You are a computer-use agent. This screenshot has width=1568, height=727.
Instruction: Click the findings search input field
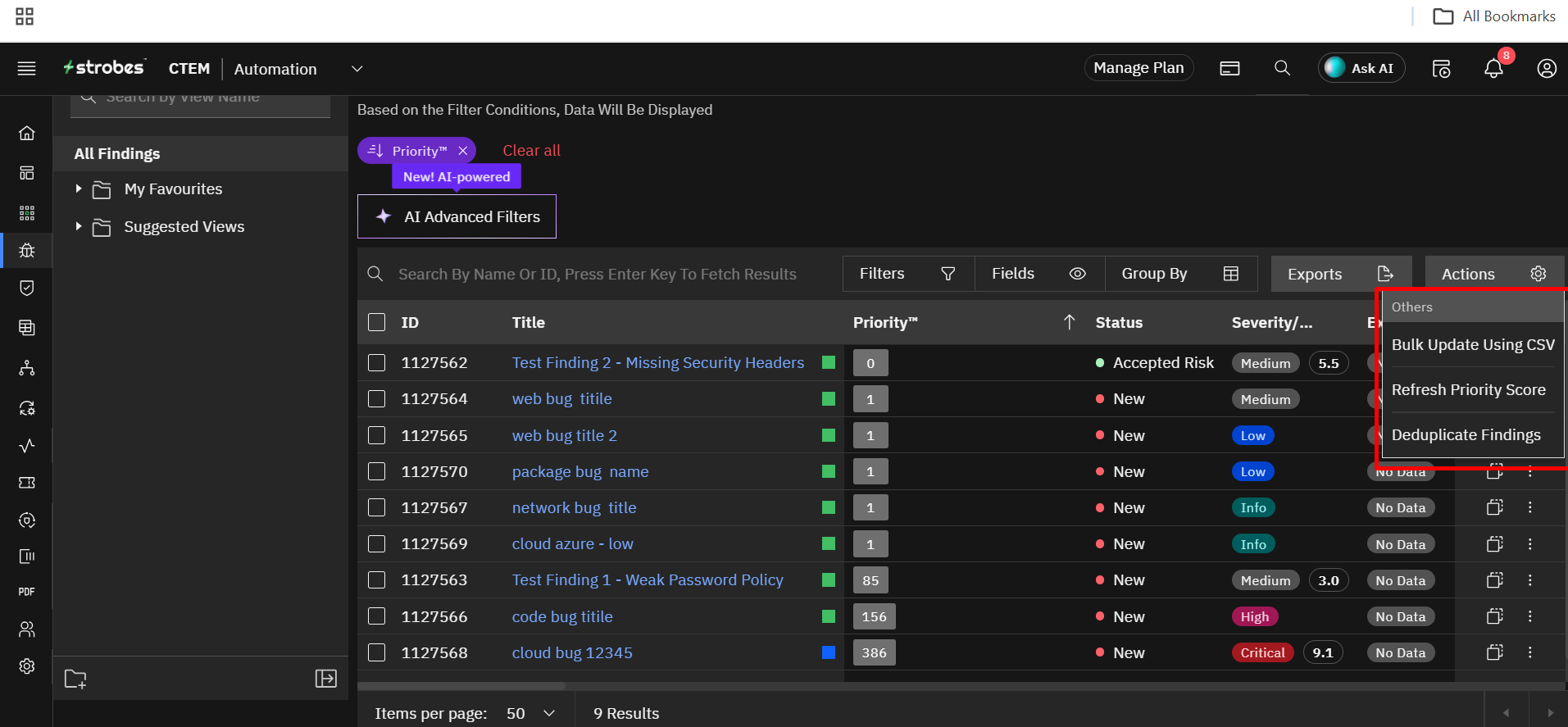point(598,275)
